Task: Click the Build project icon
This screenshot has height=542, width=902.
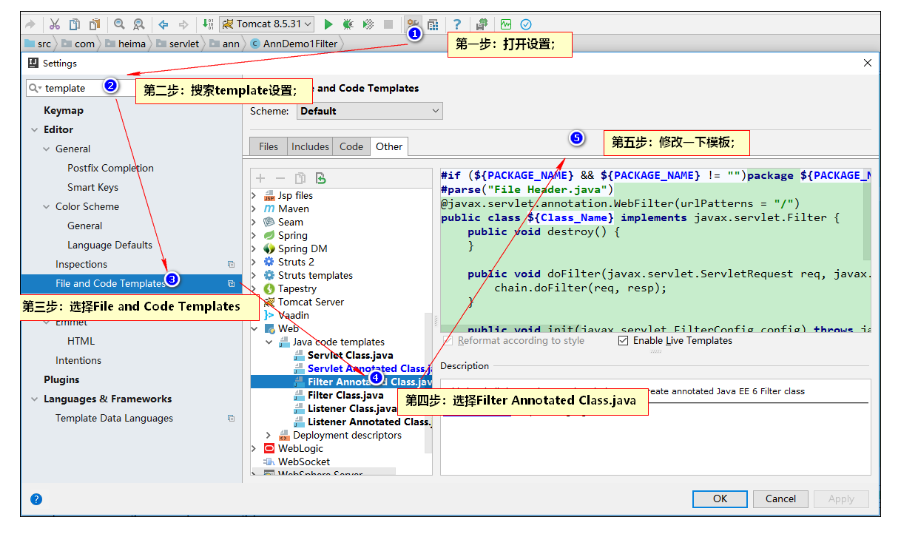Action: [x=208, y=24]
